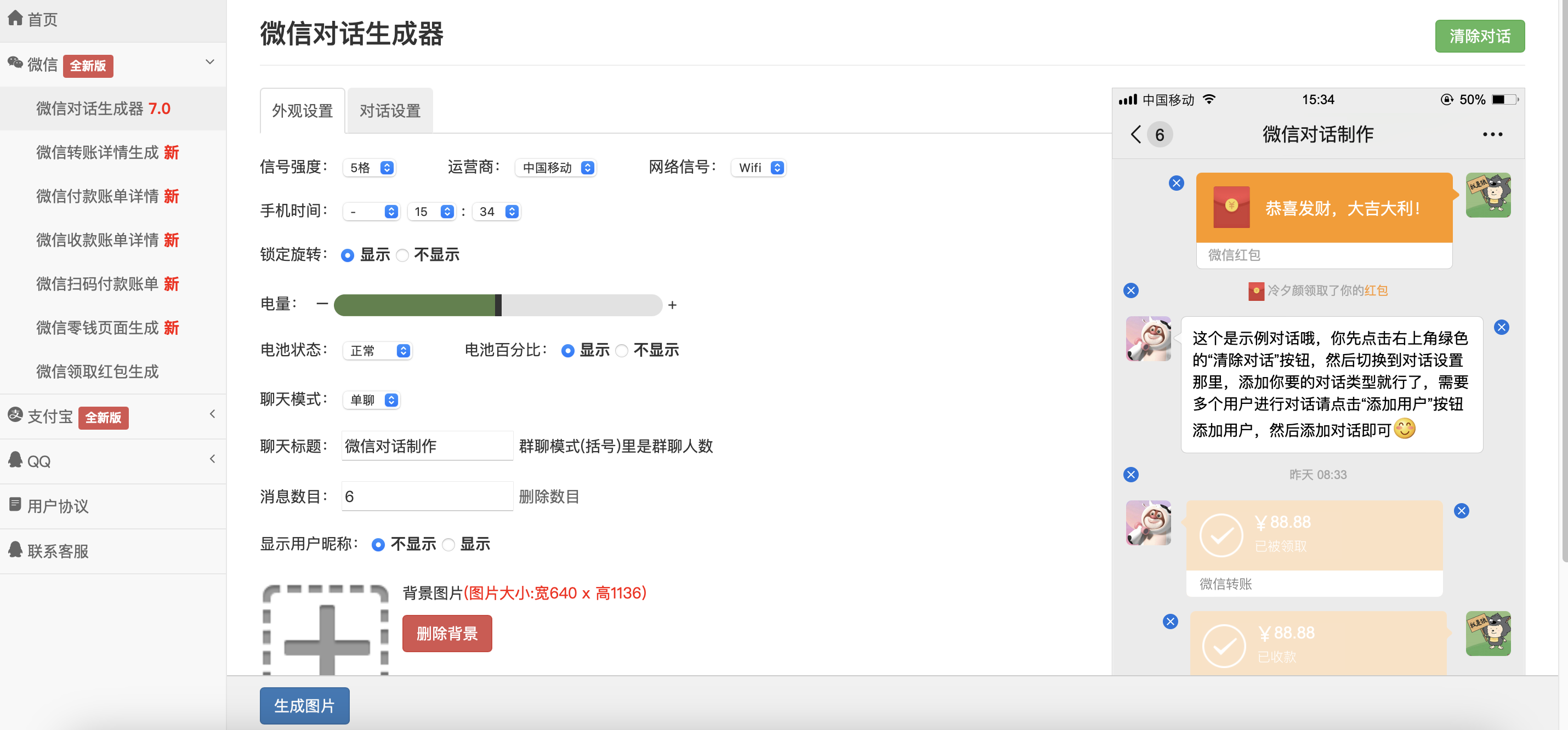Set 电池百分比 to 不显示

click(622, 351)
